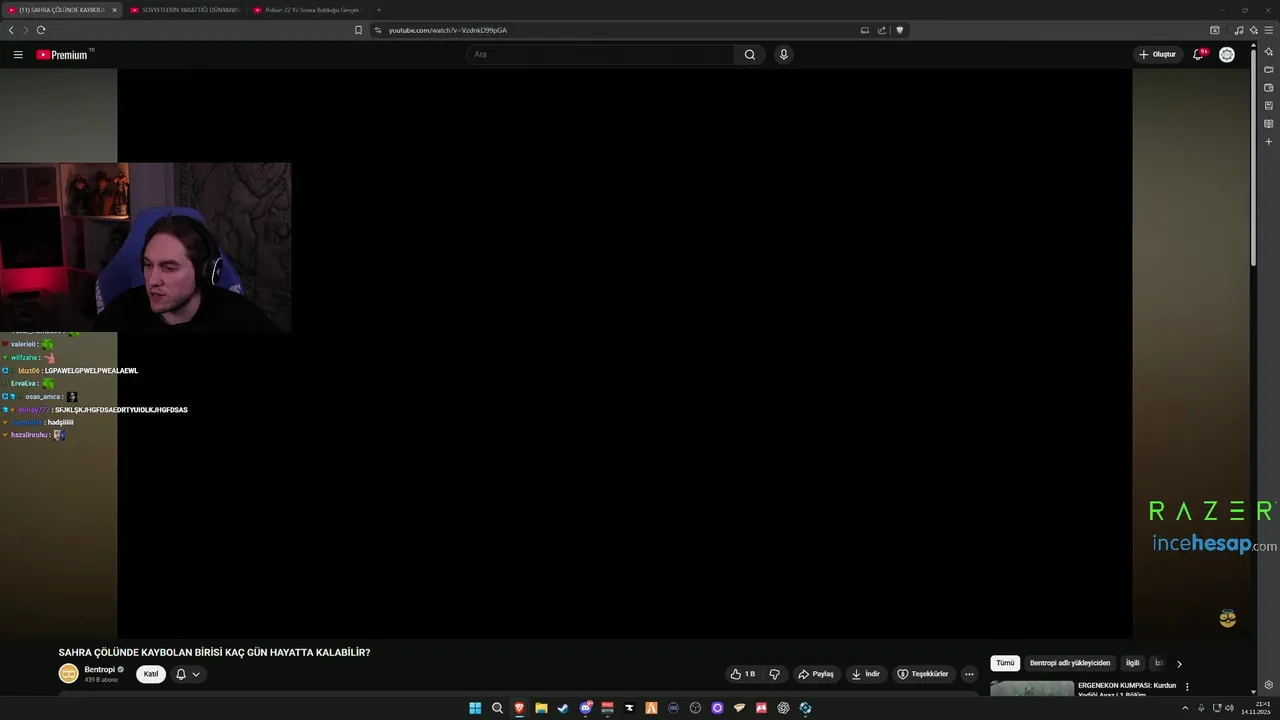Select the İlgili filter chip
This screenshot has width=1280, height=720.
(1133, 663)
